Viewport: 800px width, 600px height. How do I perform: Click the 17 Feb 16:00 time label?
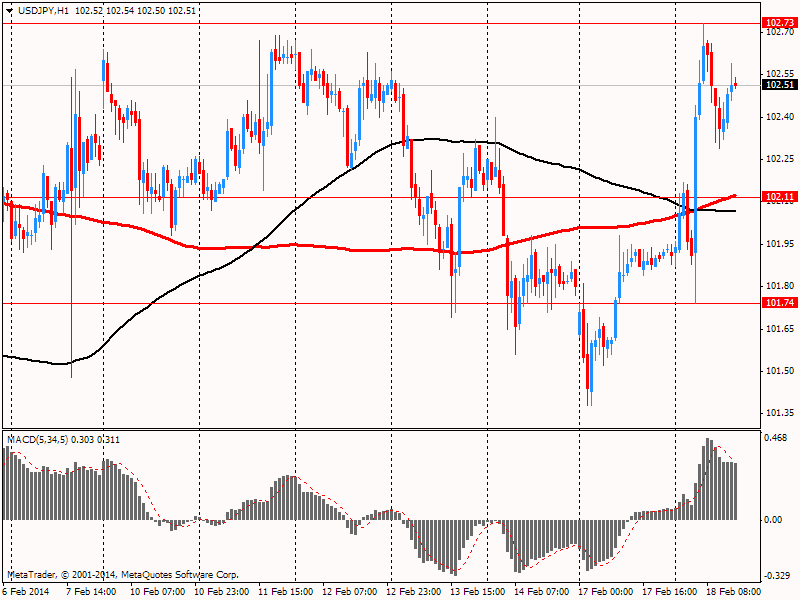click(670, 591)
